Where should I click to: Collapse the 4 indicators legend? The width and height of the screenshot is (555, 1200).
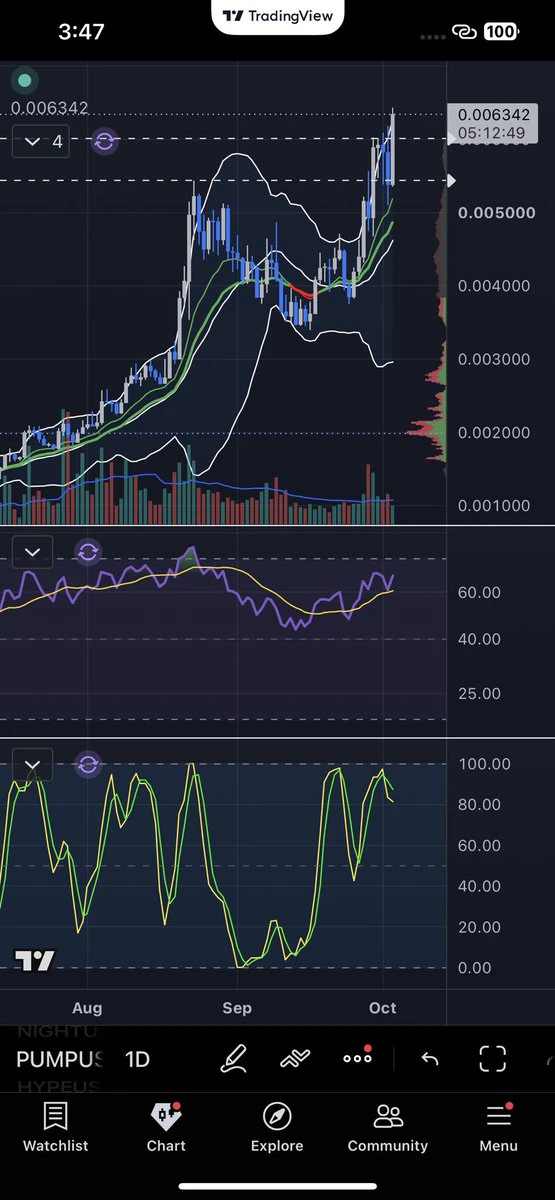43,141
